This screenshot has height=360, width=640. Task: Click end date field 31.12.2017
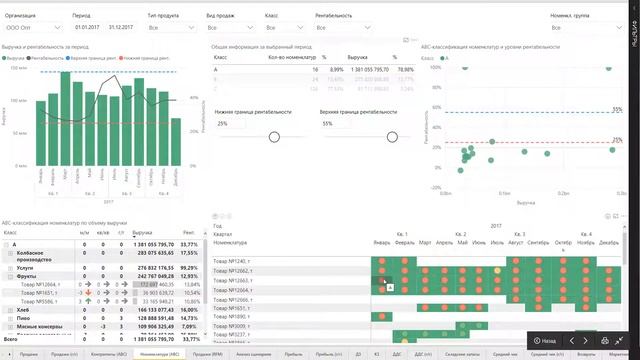[x=121, y=27]
